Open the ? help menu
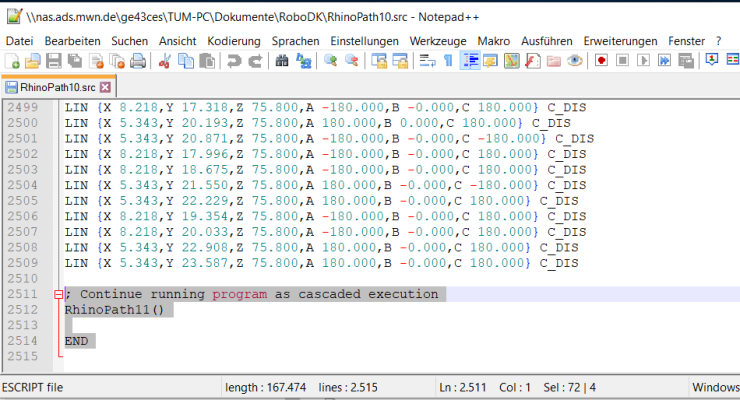Screen dimensions: 740x400 pyautogui.click(x=718, y=41)
